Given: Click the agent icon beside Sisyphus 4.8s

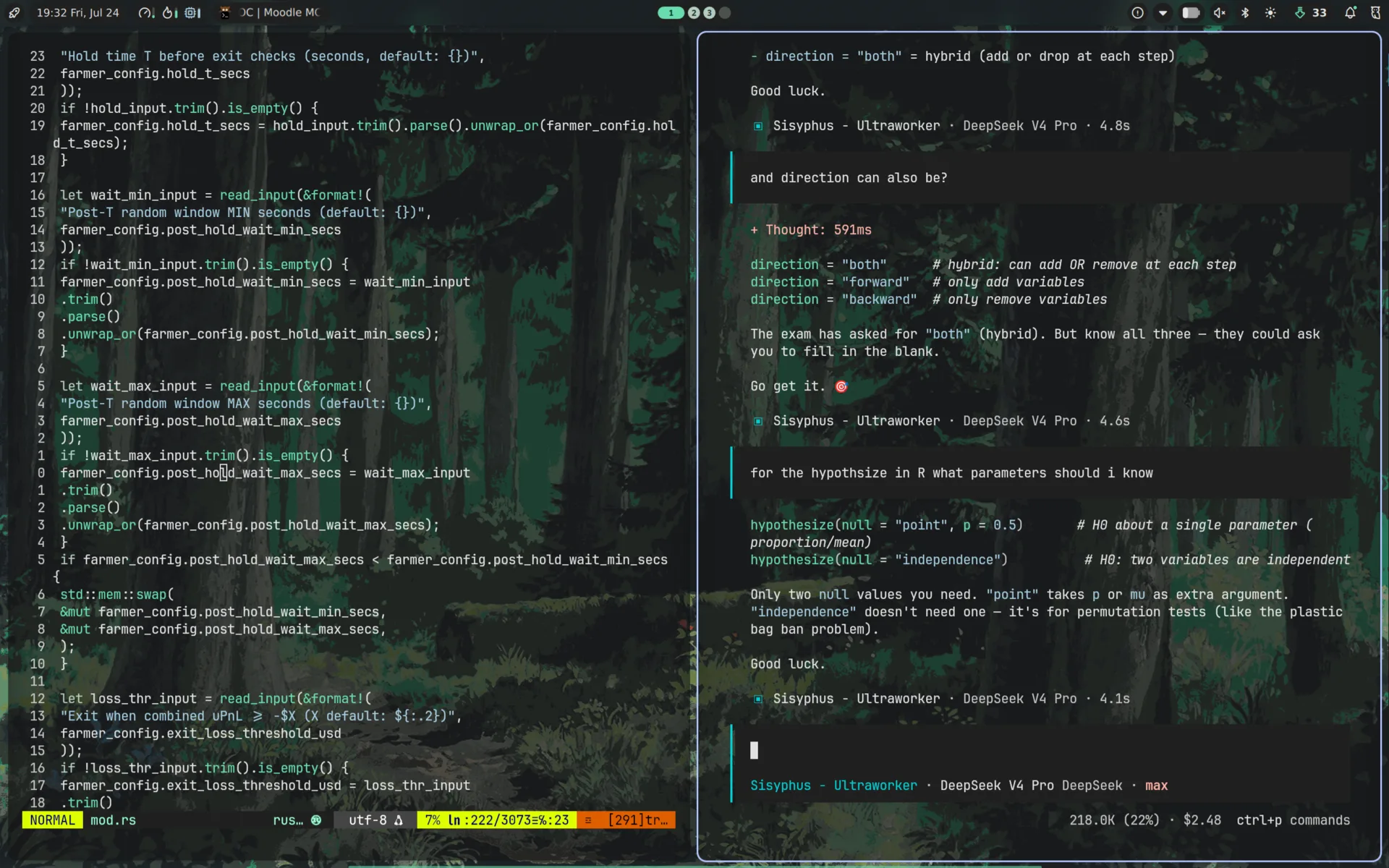Looking at the screenshot, I should pyautogui.click(x=758, y=126).
